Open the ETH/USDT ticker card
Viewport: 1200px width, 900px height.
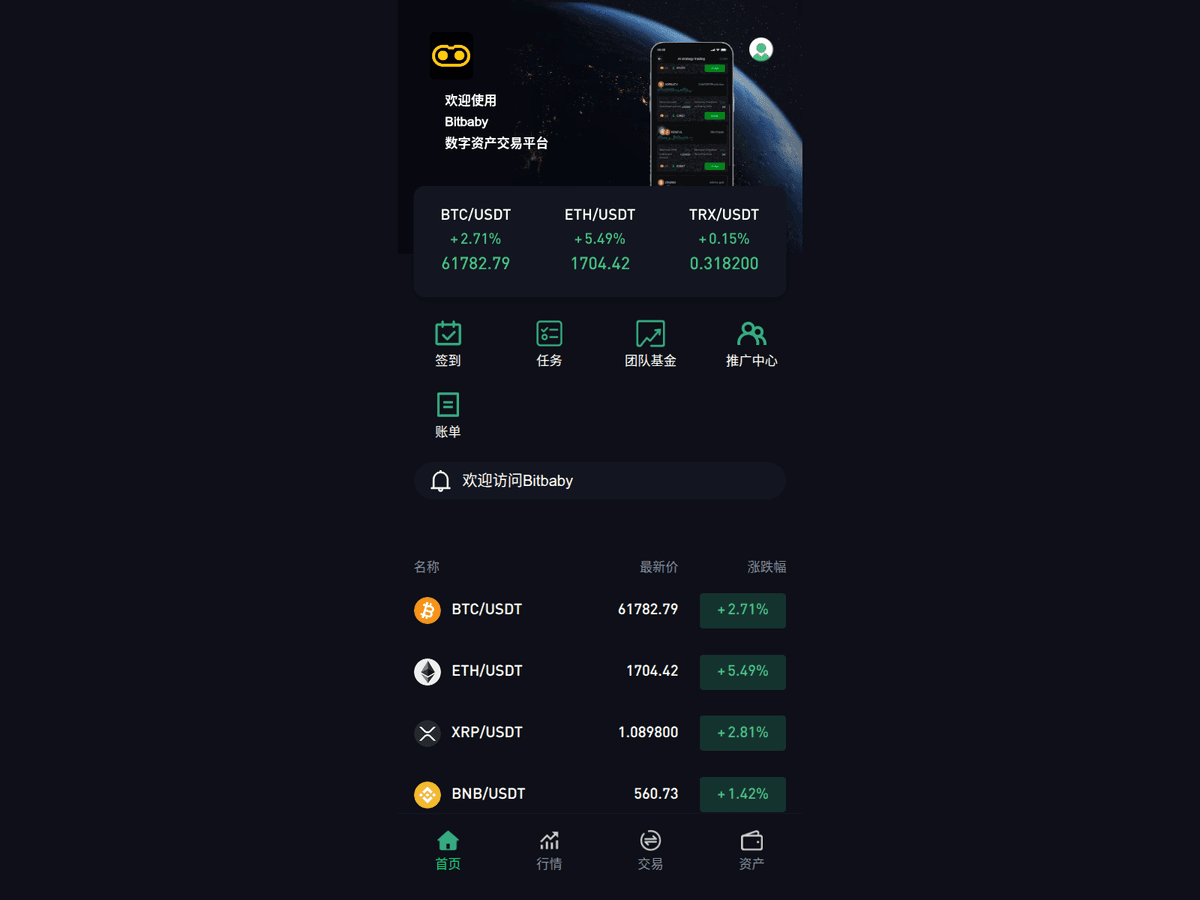click(600, 240)
